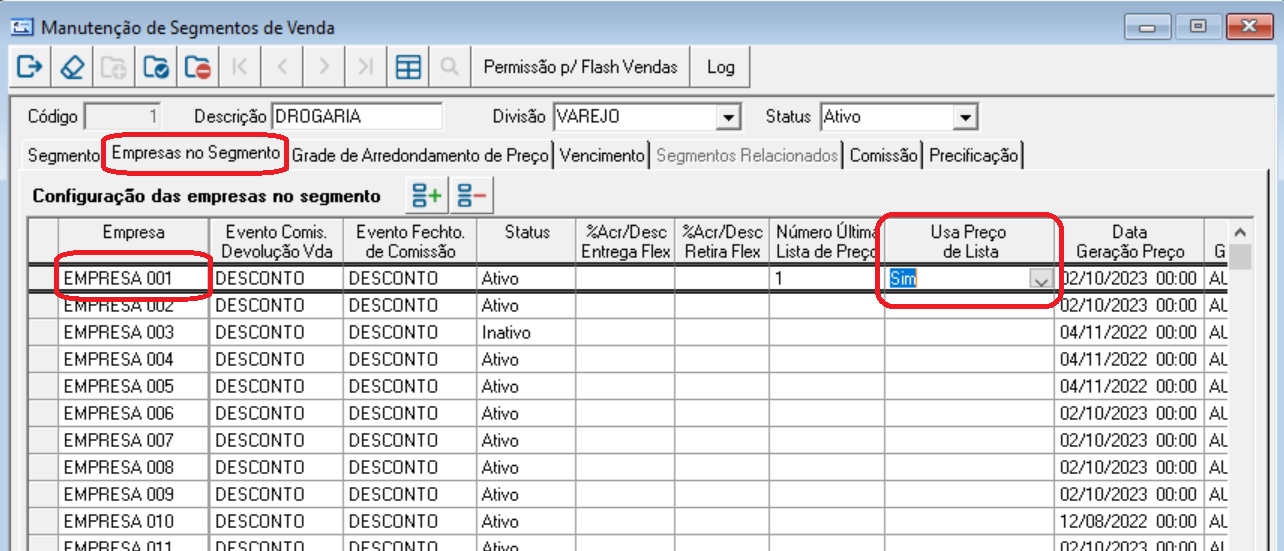Click the eraser clear icon
This screenshot has height=551, width=1284.
72,67
